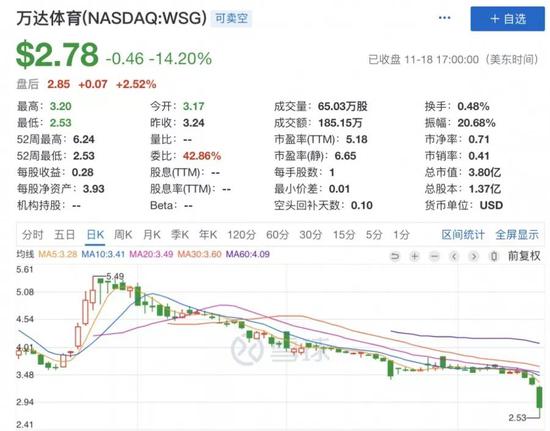Zoom in chart with plus icon

click(414, 257)
